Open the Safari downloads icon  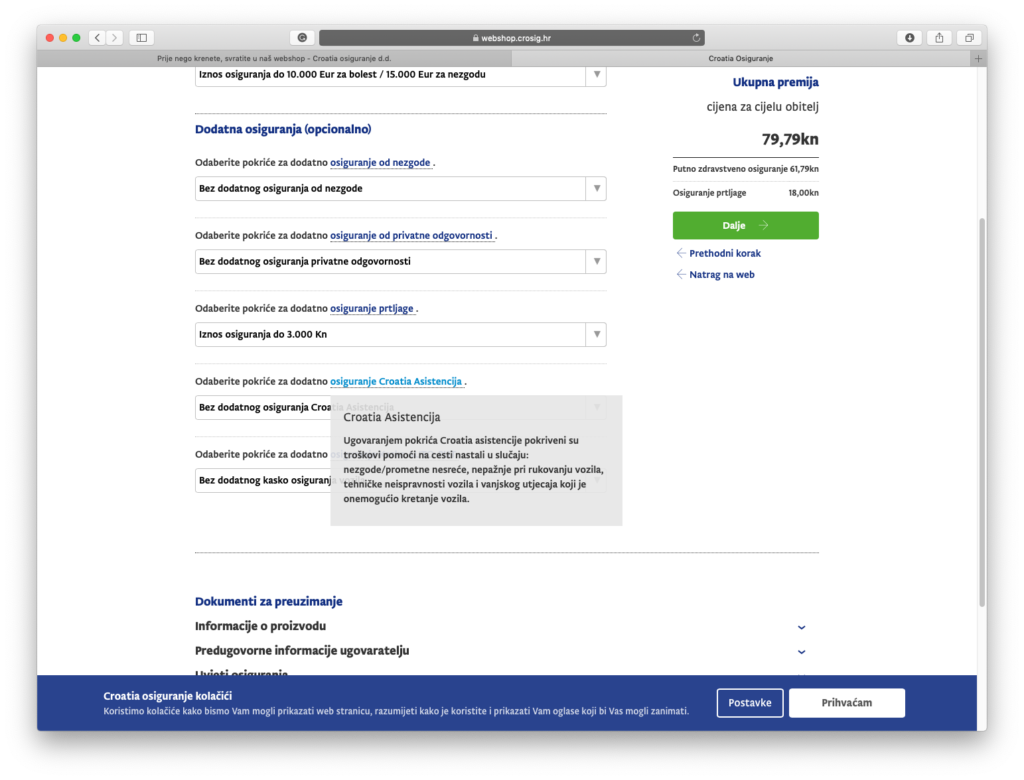[x=909, y=38]
